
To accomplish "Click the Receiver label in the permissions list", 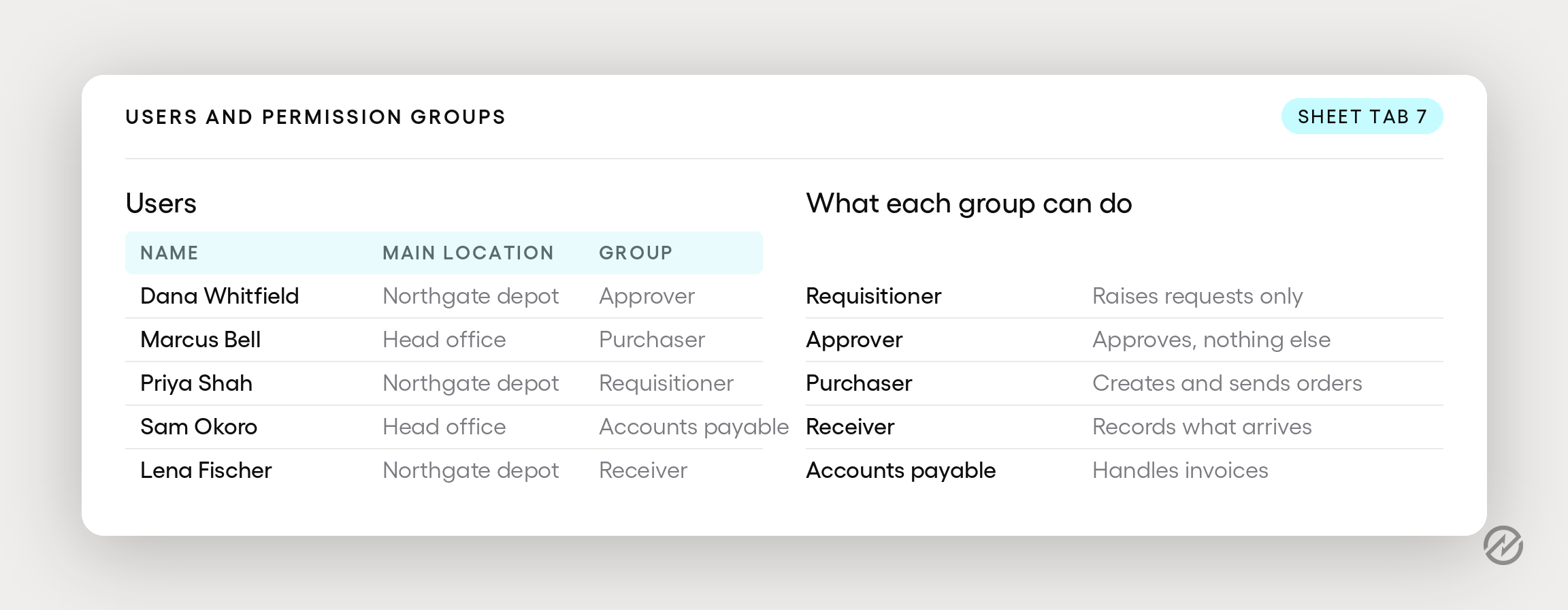I will [x=850, y=427].
